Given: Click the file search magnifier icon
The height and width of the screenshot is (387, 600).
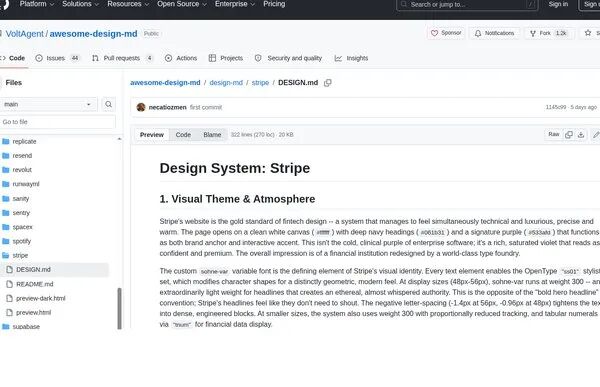Looking at the screenshot, I should coord(108,104).
